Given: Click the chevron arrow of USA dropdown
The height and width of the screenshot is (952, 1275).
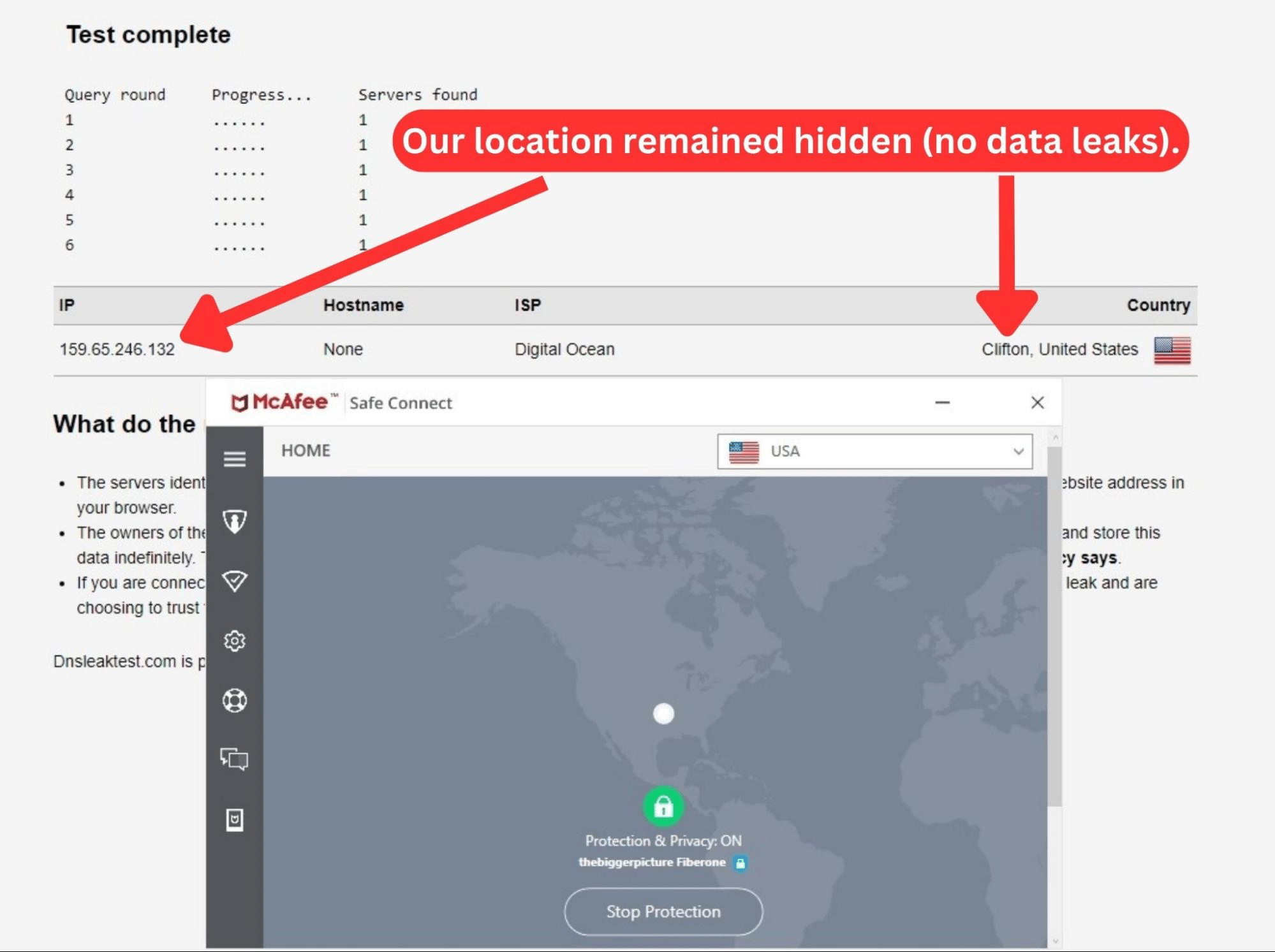Looking at the screenshot, I should (x=1018, y=451).
